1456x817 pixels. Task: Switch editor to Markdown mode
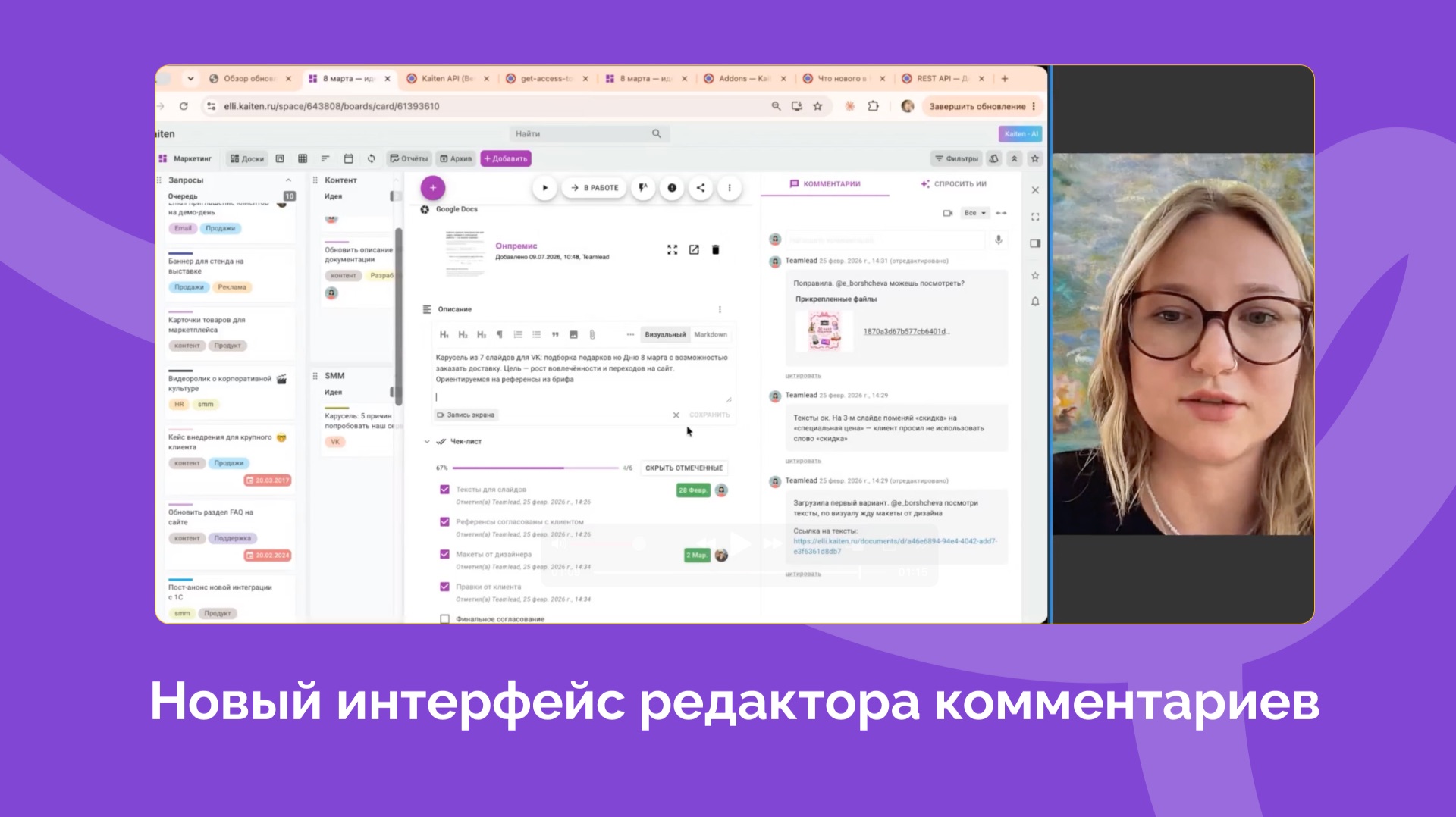click(x=711, y=334)
